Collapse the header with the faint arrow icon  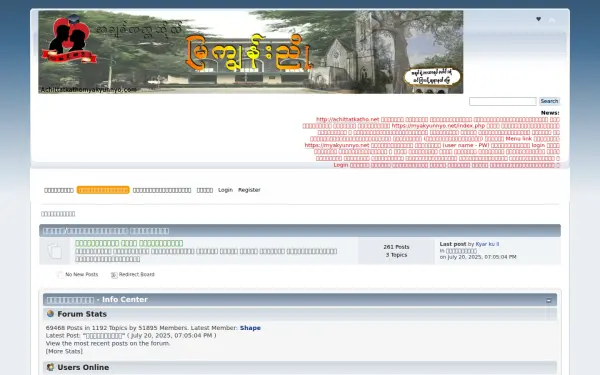tap(552, 20)
